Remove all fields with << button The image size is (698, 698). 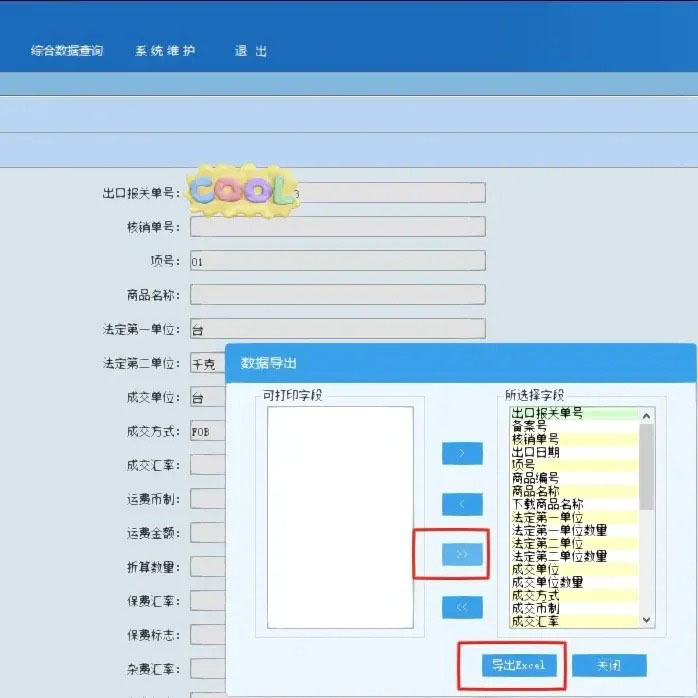[x=462, y=607]
